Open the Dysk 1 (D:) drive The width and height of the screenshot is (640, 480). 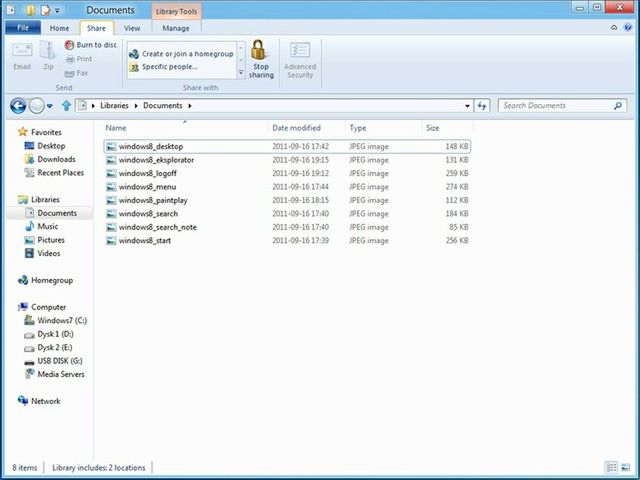click(x=49, y=334)
